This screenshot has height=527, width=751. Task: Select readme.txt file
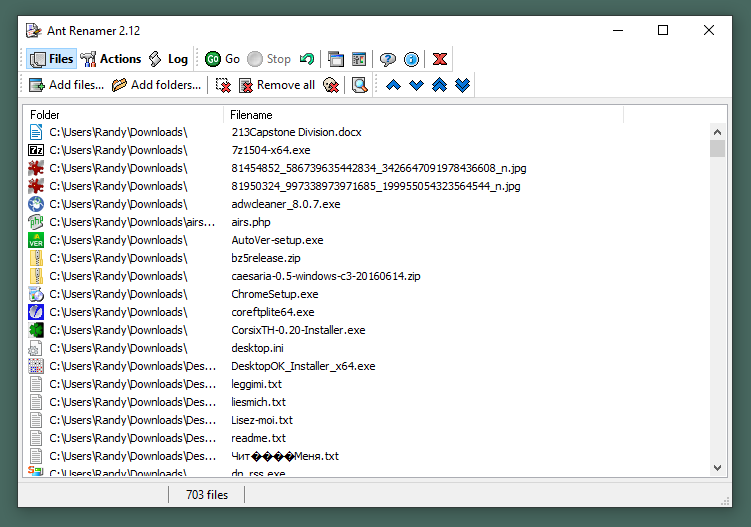point(258,438)
